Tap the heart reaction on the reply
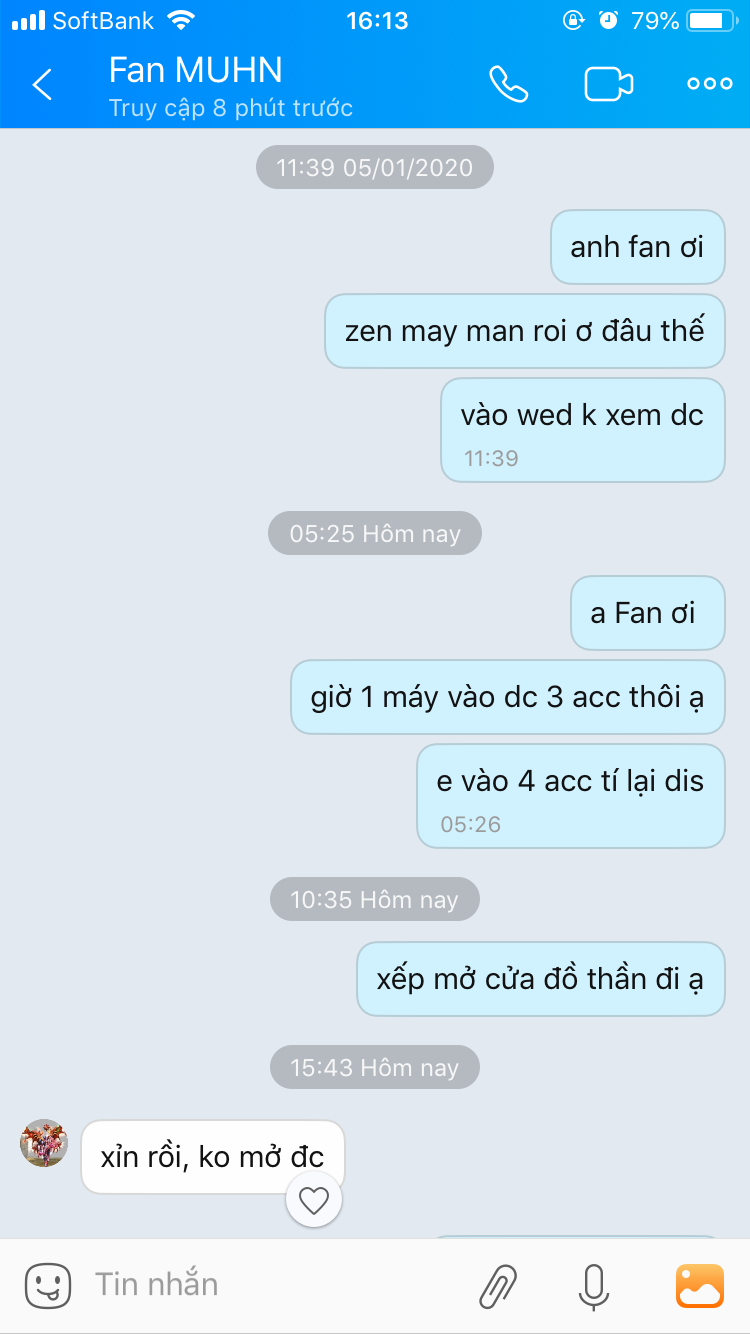 (314, 1201)
